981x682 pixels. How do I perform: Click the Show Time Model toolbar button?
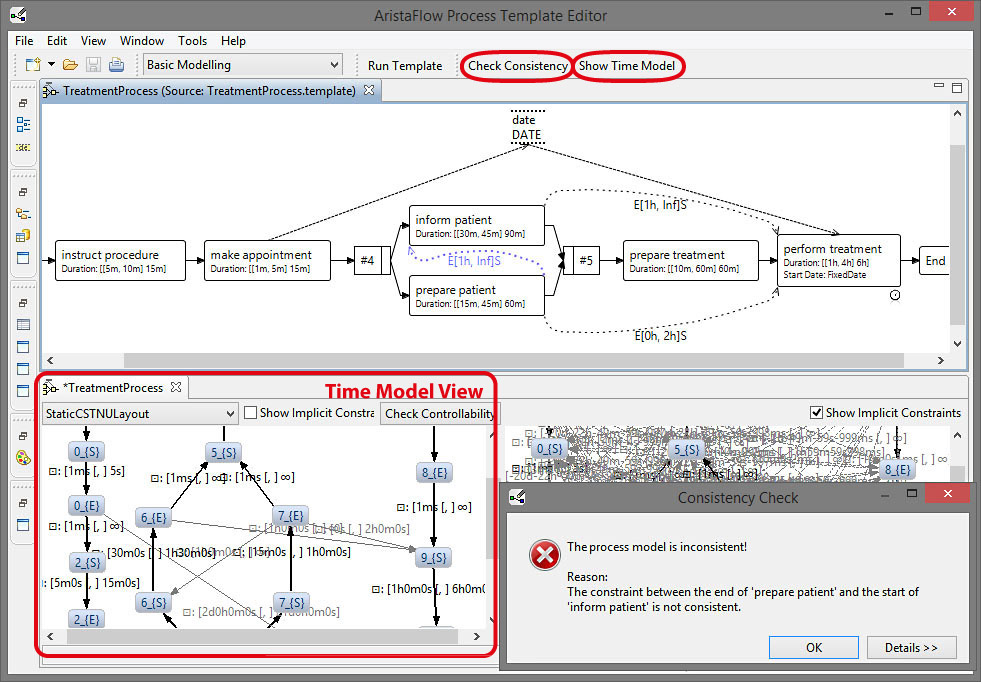[627, 66]
